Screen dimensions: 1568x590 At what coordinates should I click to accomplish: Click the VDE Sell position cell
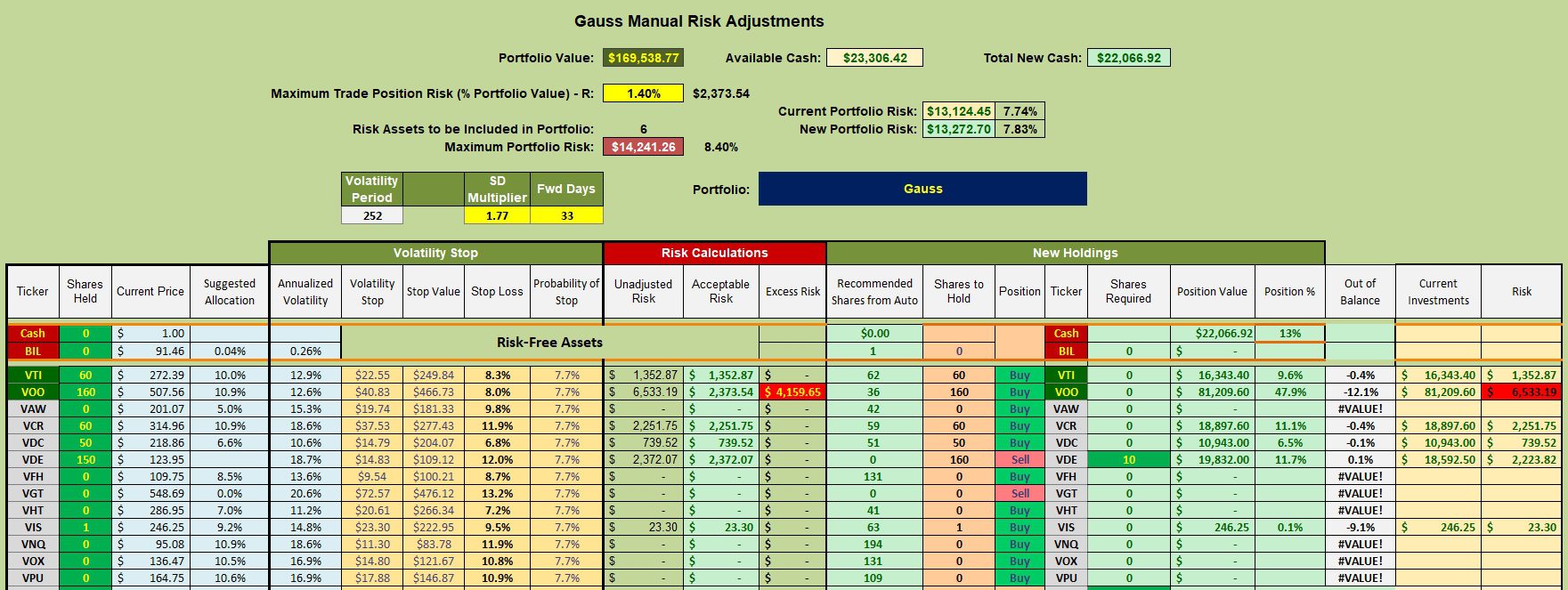tap(1020, 459)
